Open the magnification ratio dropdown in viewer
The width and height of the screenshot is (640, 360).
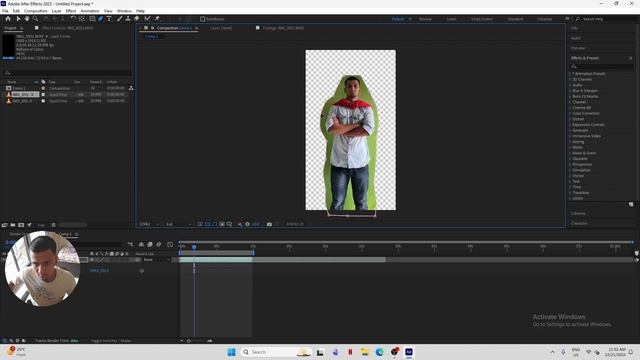point(149,224)
